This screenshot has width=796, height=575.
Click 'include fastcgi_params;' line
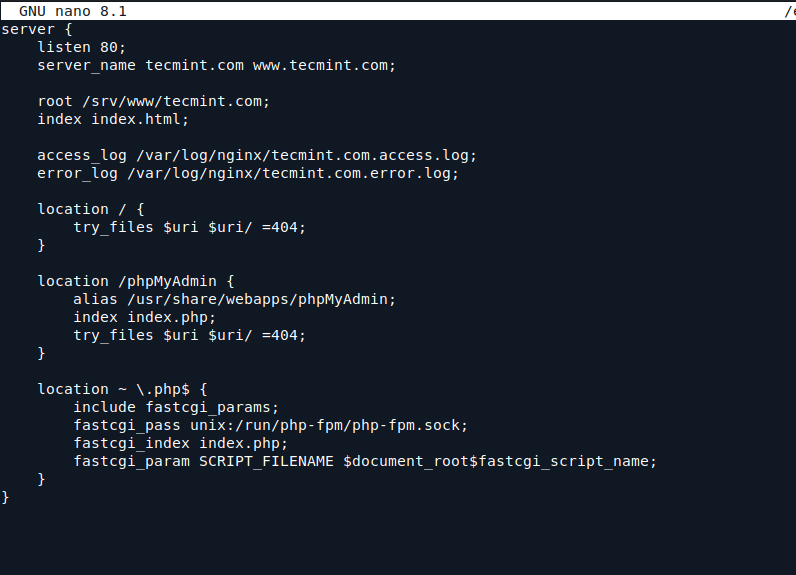(x=176, y=407)
